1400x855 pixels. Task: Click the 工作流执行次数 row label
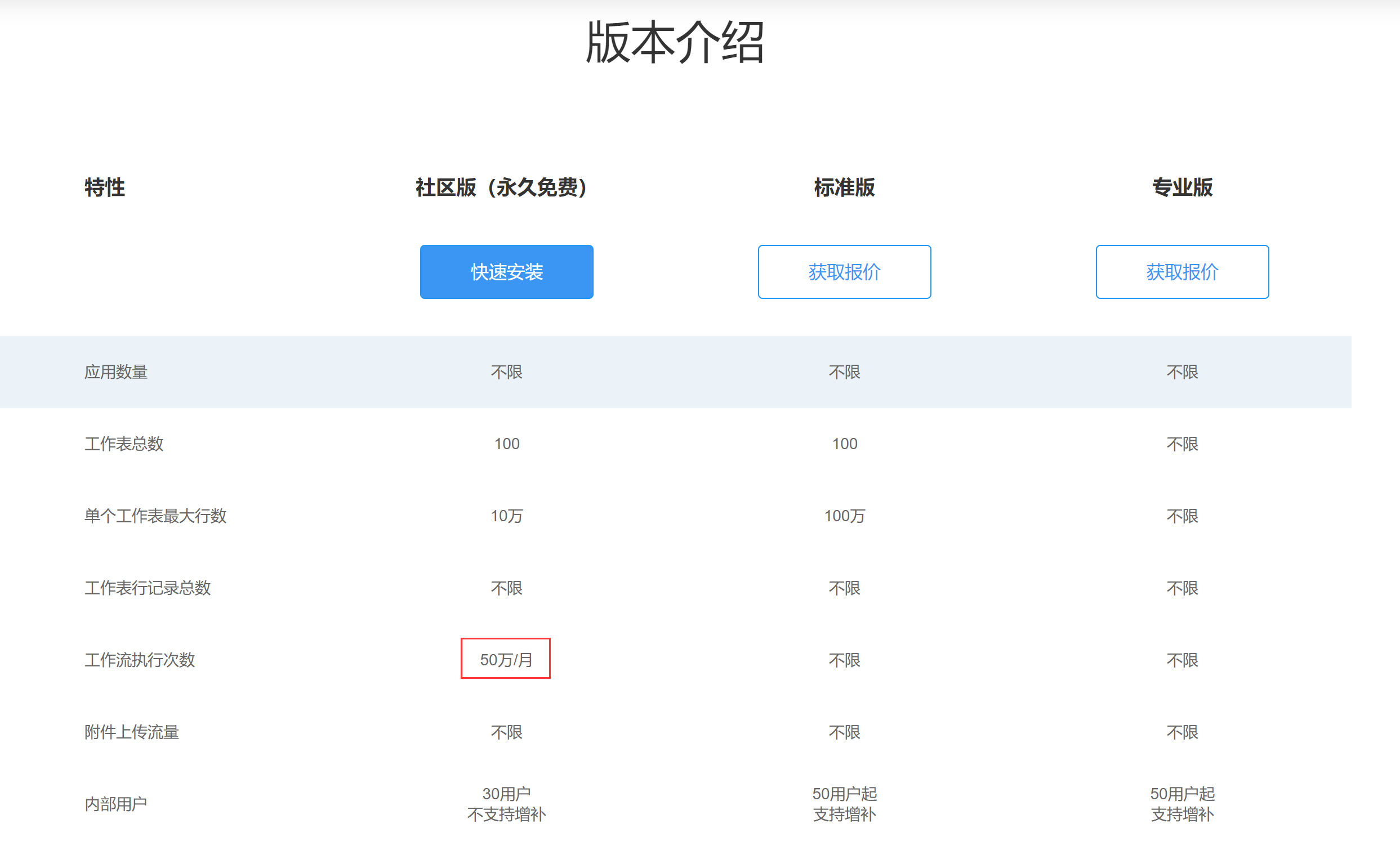140,660
